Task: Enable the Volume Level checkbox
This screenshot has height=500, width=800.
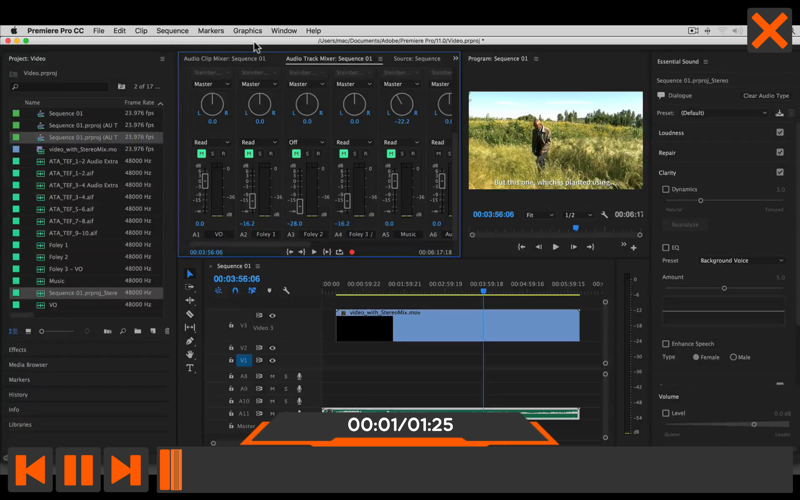Action: tap(665, 413)
